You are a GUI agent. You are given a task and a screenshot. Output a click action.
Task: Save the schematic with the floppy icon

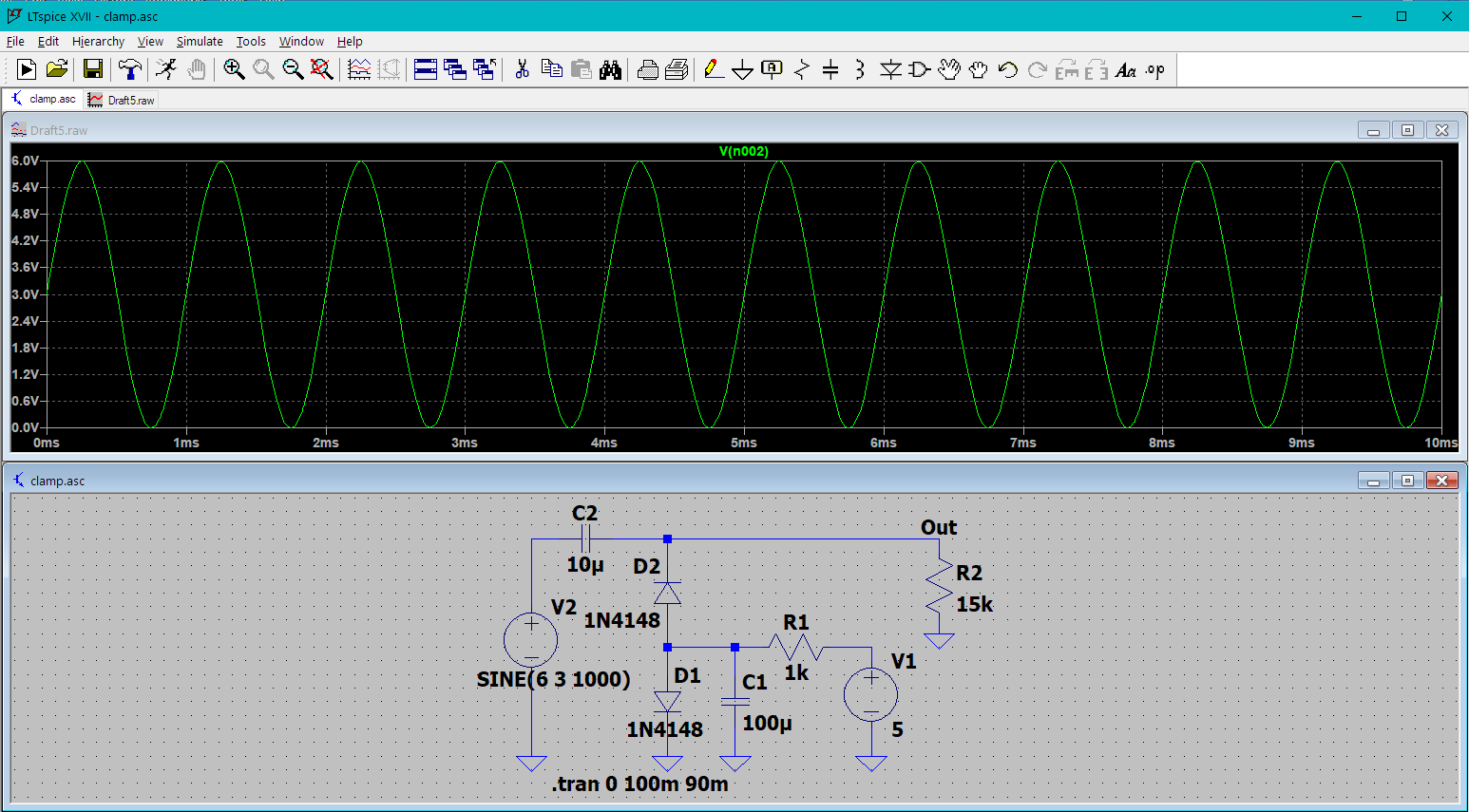tap(92, 69)
